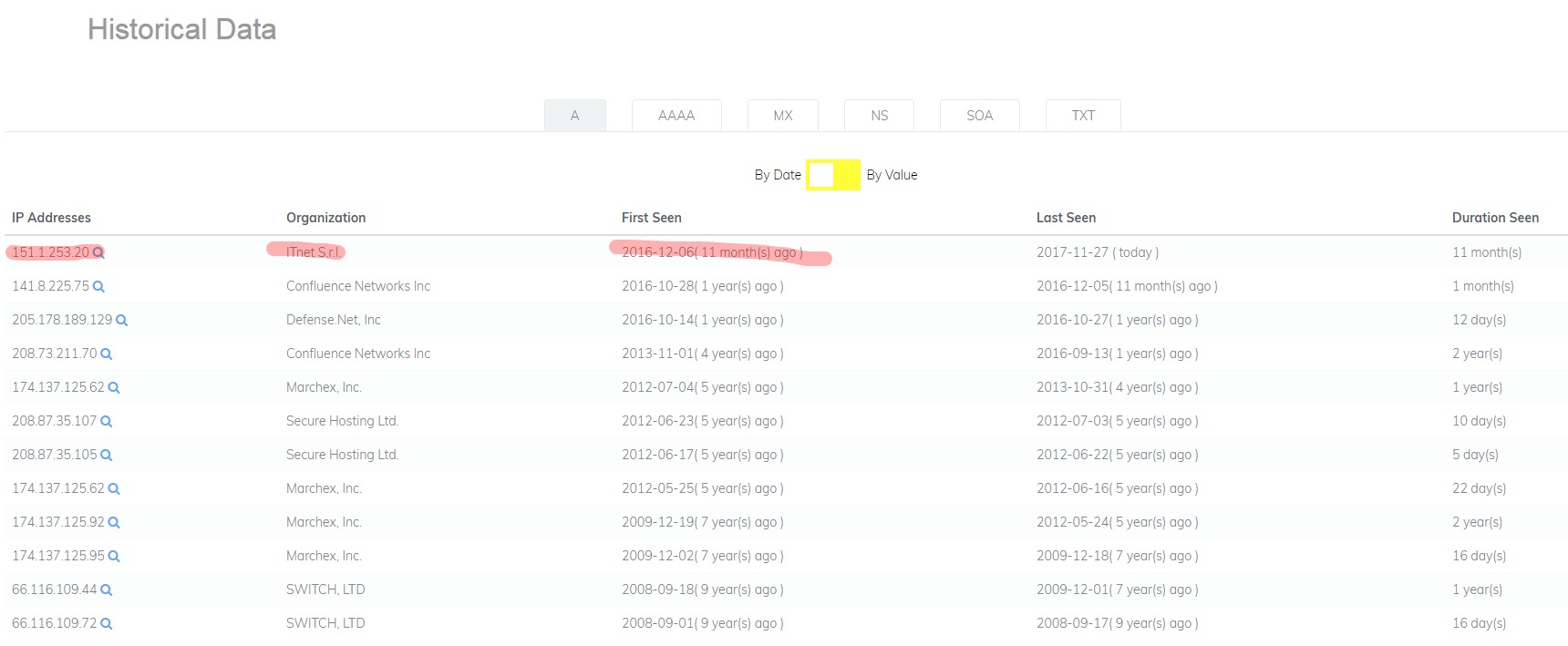
Task: Open the MX records tab
Action: 783,116
